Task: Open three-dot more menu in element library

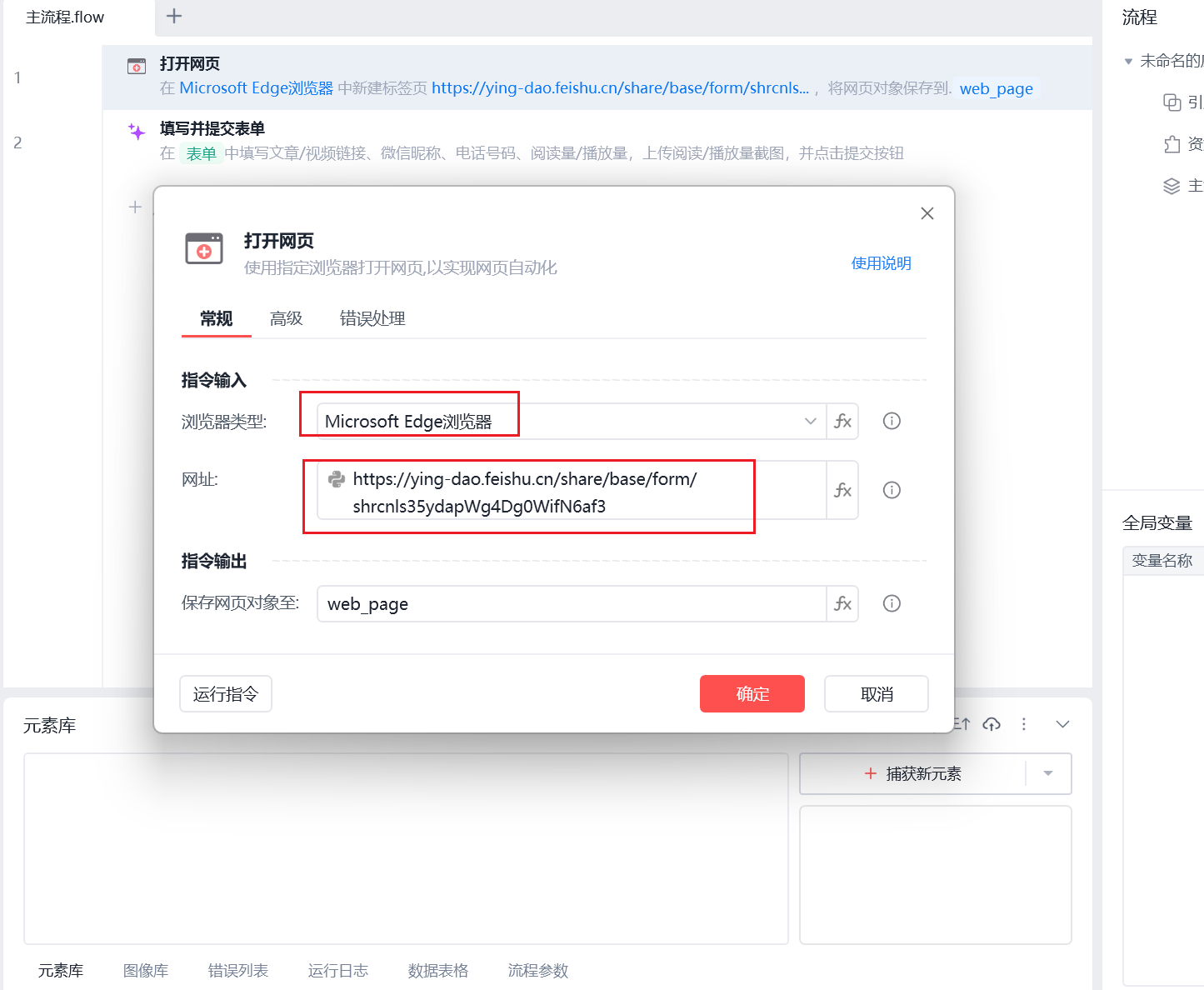Action: pos(1024,724)
